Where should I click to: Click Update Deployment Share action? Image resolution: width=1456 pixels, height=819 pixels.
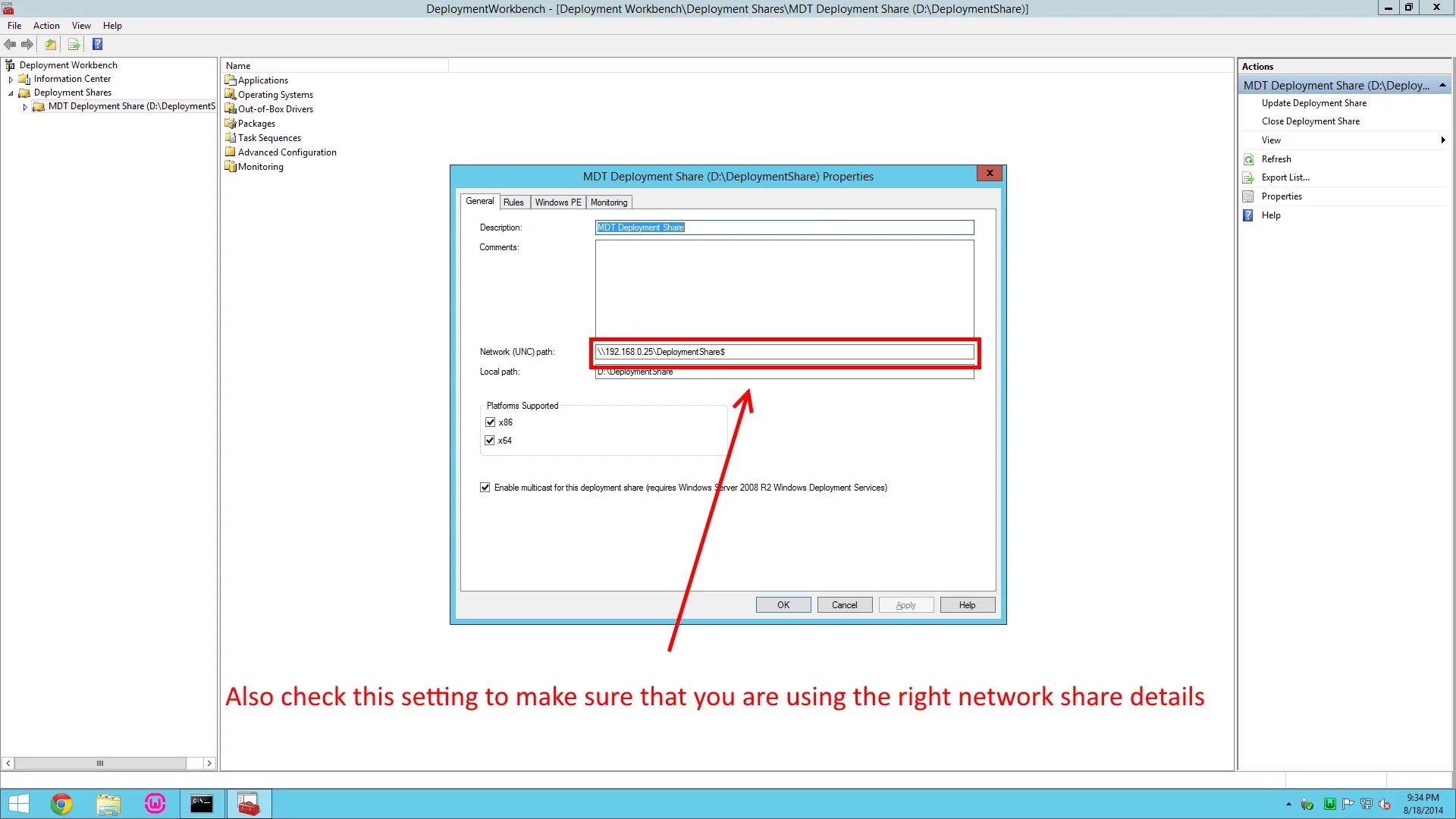point(1313,103)
